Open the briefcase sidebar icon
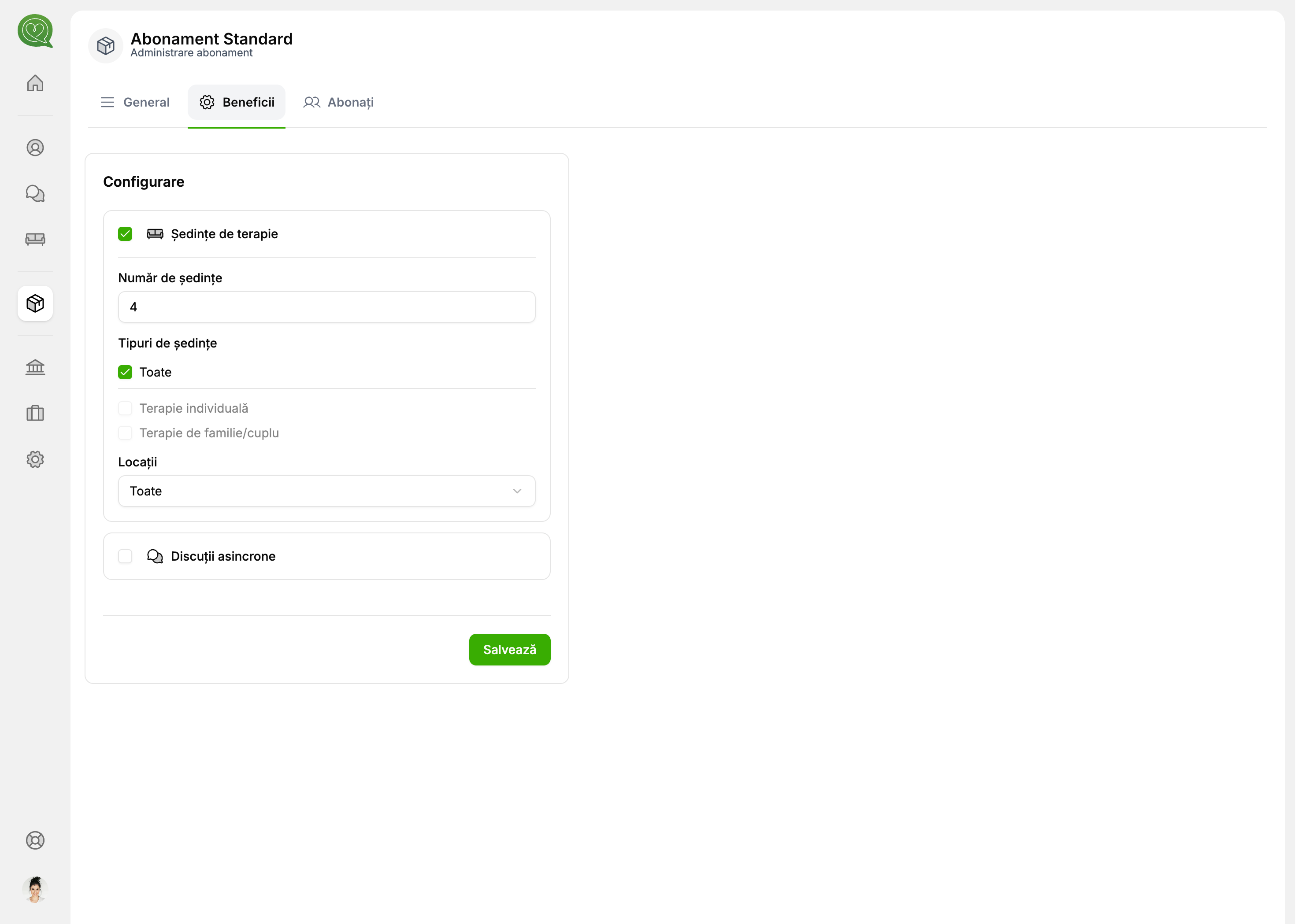1305x924 pixels. click(x=35, y=416)
